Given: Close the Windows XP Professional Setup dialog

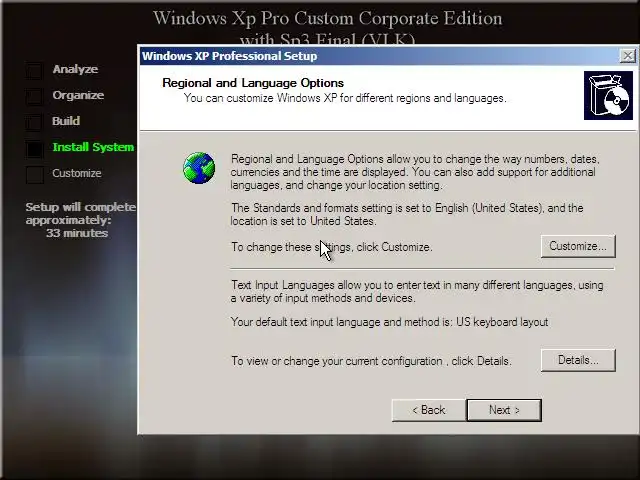Looking at the screenshot, I should pos(627,56).
